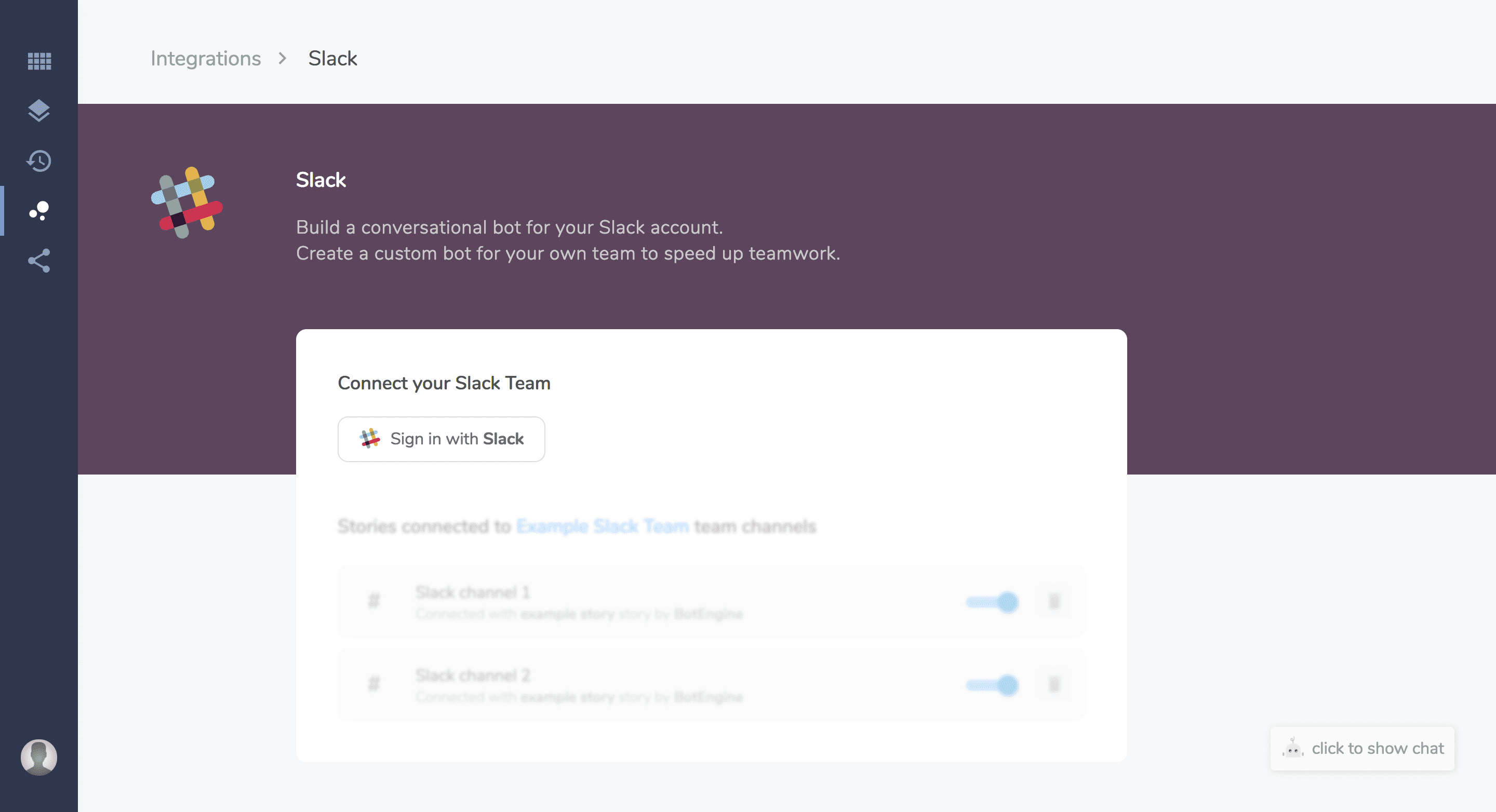Click the chat bot robot icon
The image size is (1496, 812).
click(x=1293, y=748)
